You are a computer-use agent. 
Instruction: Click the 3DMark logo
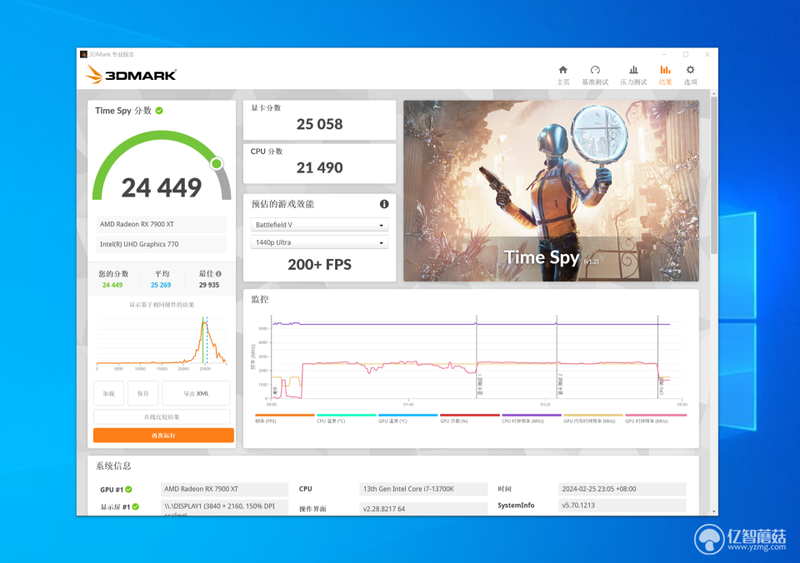131,75
